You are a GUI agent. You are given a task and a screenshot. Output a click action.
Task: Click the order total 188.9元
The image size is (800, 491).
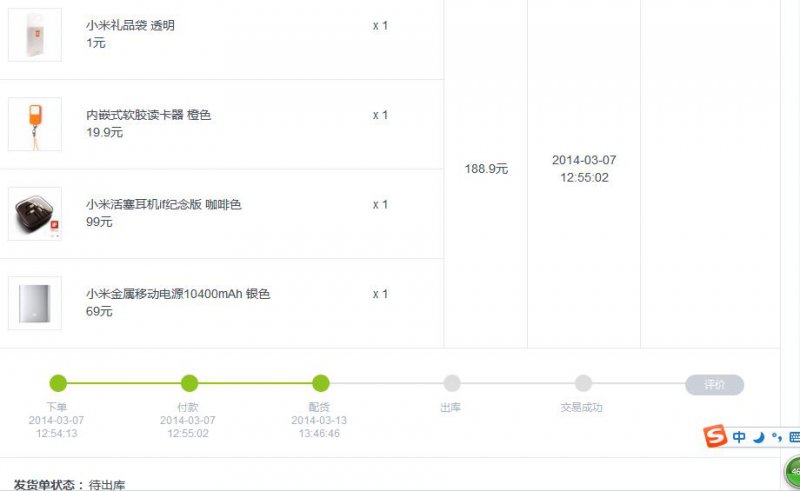point(486,168)
